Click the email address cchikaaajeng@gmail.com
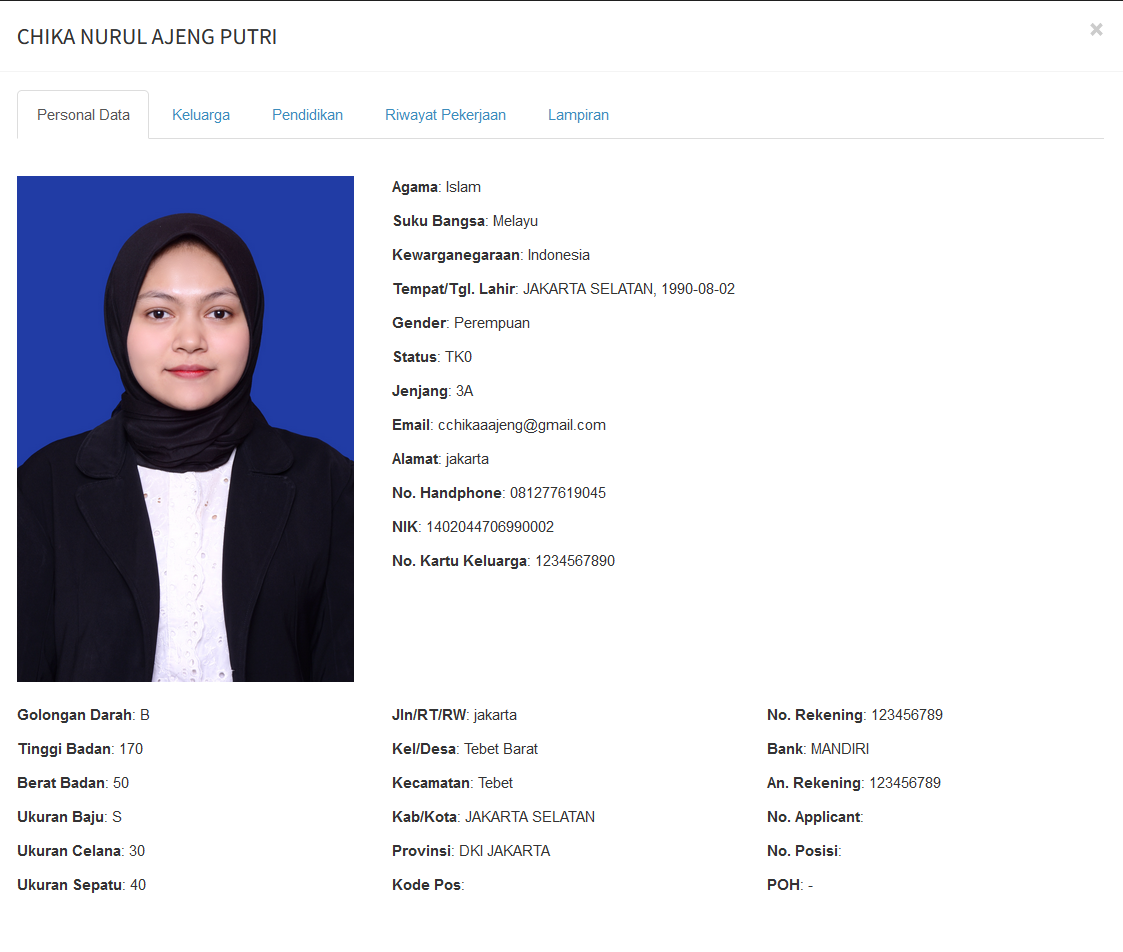The height and width of the screenshot is (952, 1123). [521, 425]
